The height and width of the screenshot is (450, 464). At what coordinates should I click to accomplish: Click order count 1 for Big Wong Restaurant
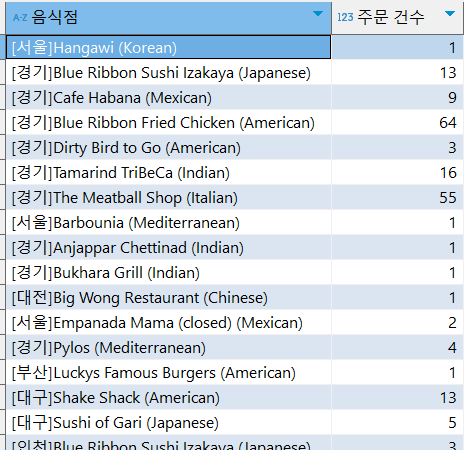point(398,297)
